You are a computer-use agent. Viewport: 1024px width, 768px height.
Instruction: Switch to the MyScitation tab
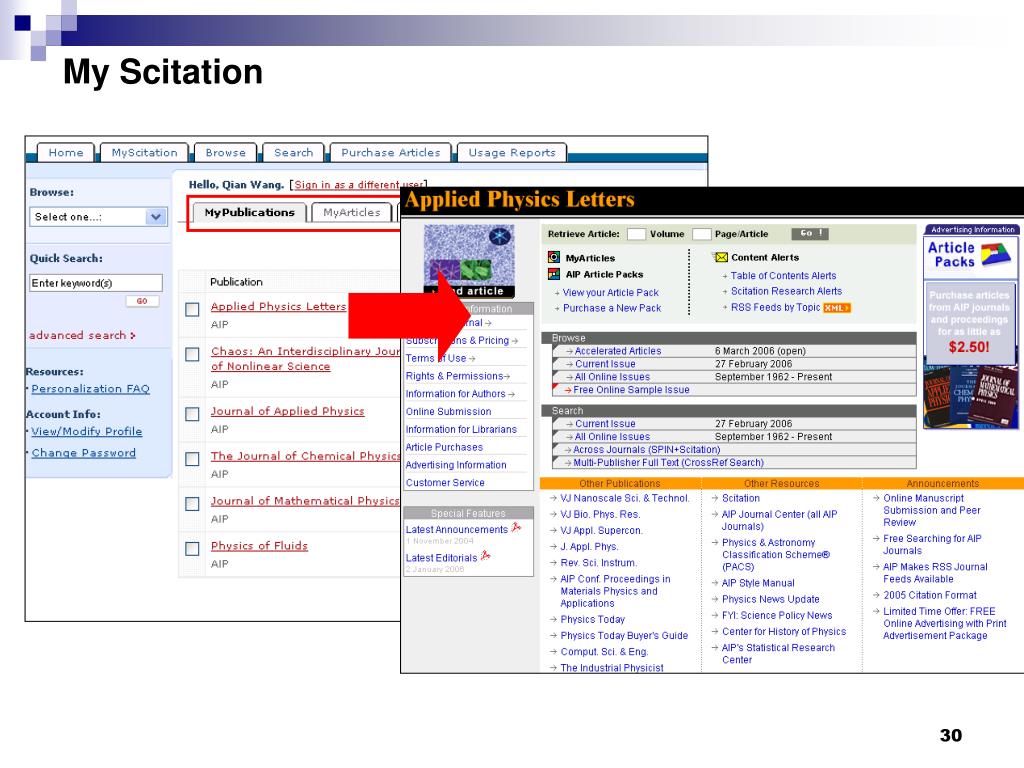144,152
